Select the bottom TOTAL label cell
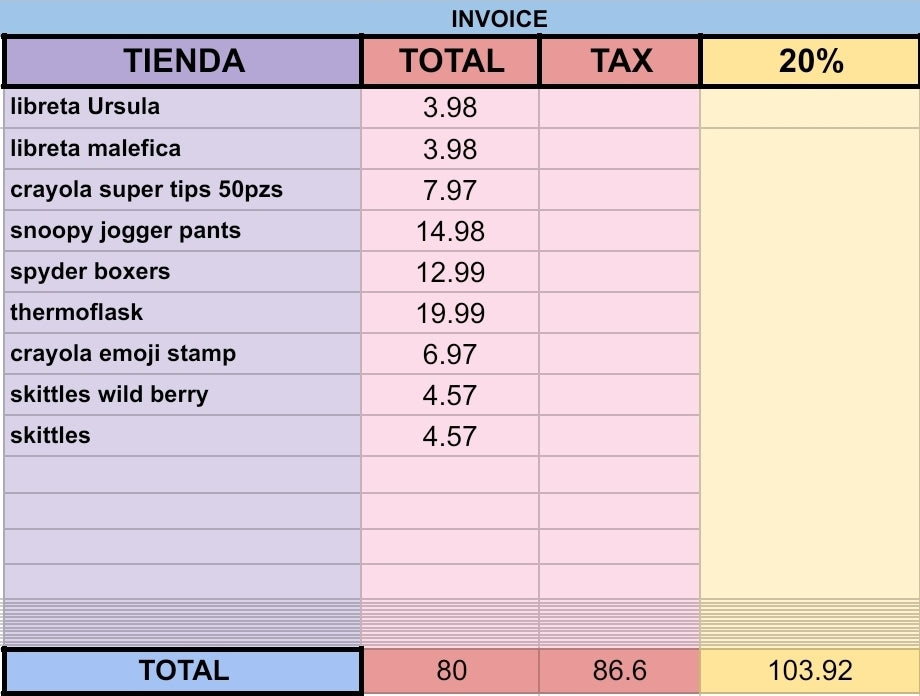The height and width of the screenshot is (696, 920). (183, 670)
